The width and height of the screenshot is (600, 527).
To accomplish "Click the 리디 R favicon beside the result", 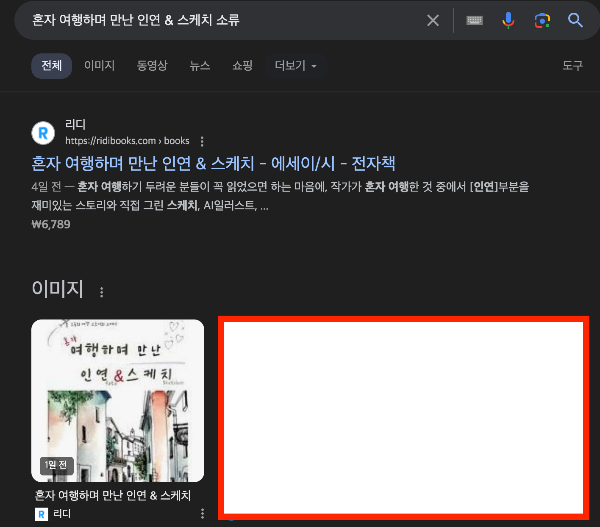I will pos(43,133).
